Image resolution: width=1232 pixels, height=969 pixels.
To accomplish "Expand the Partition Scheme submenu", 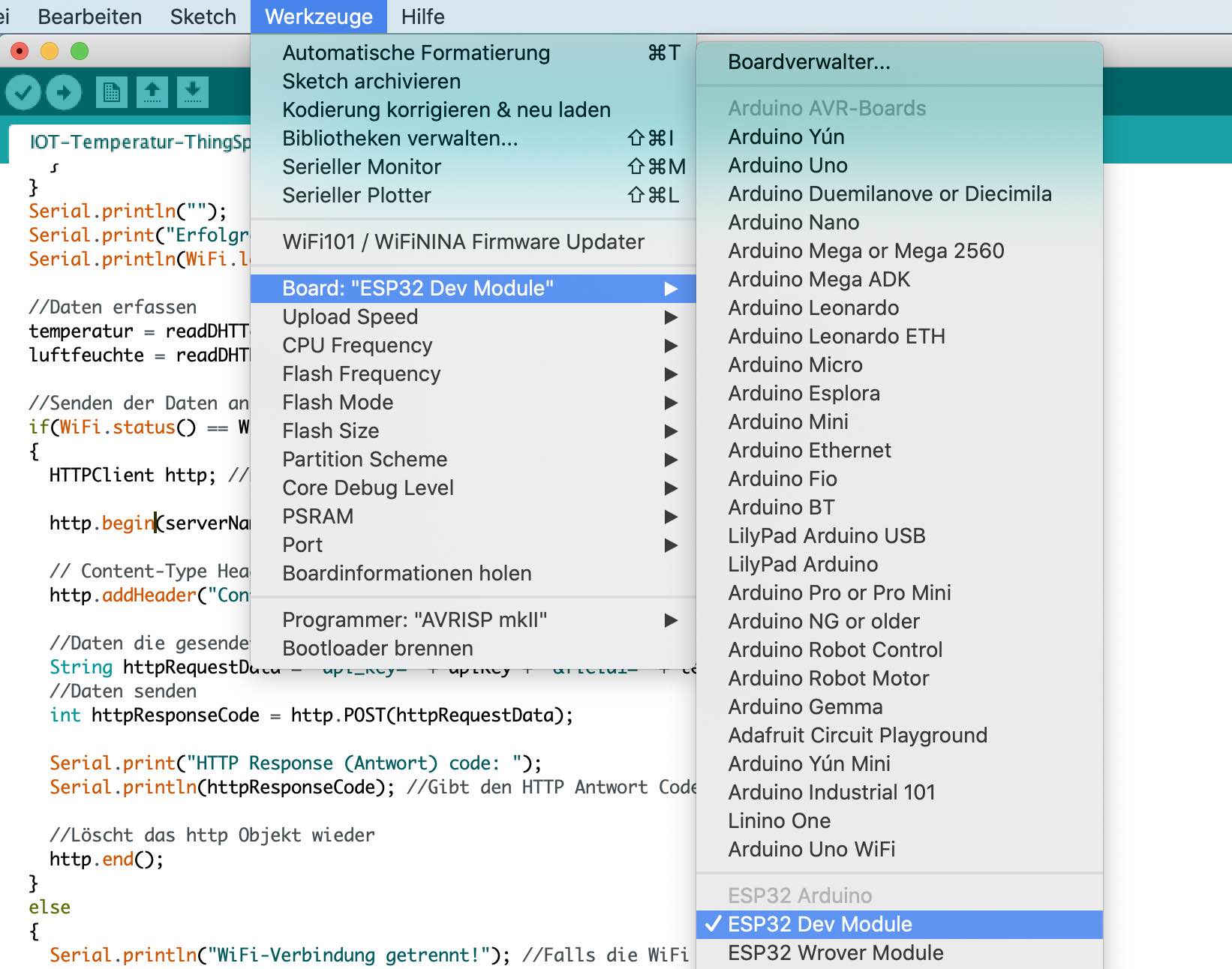I will [x=365, y=459].
